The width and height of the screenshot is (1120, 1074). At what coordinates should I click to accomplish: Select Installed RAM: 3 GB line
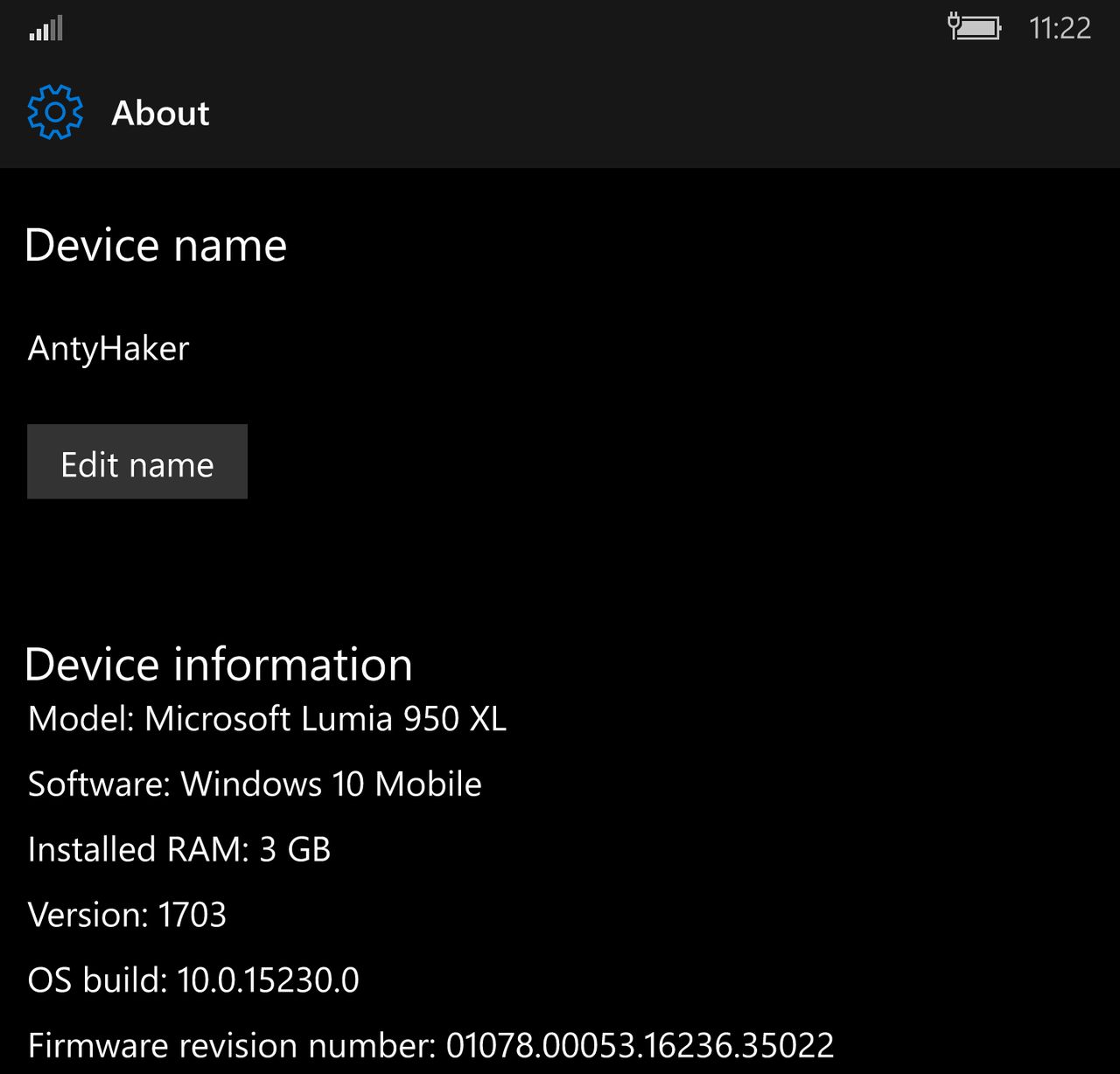(179, 849)
